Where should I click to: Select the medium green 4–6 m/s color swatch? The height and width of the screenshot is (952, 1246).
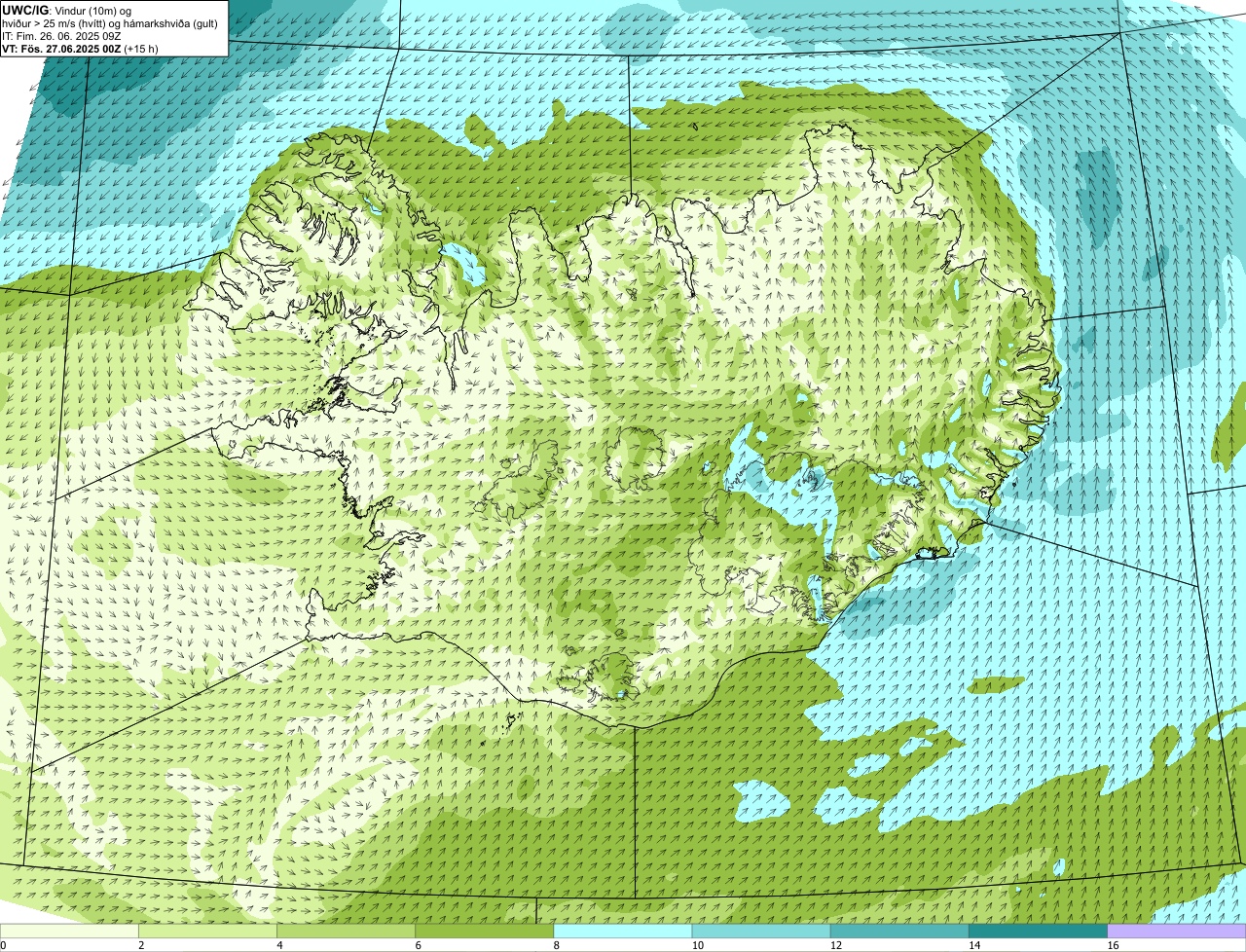click(347, 932)
